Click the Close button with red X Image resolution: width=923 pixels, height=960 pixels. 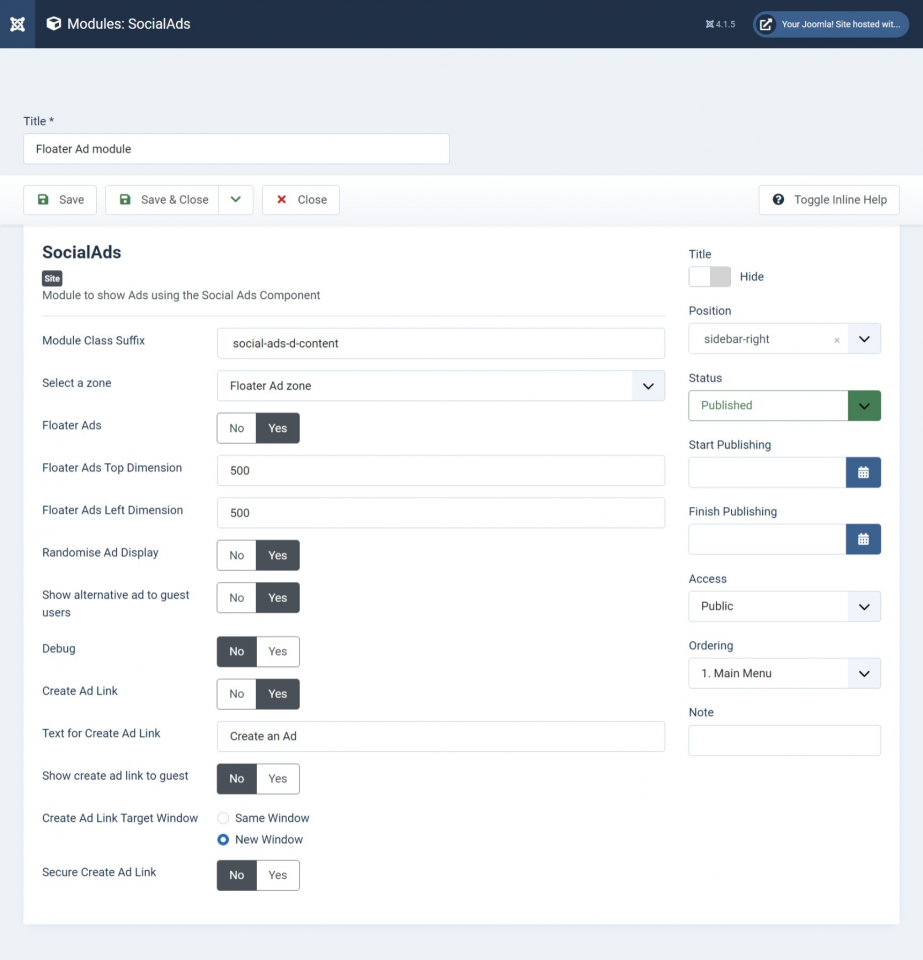[x=301, y=200]
